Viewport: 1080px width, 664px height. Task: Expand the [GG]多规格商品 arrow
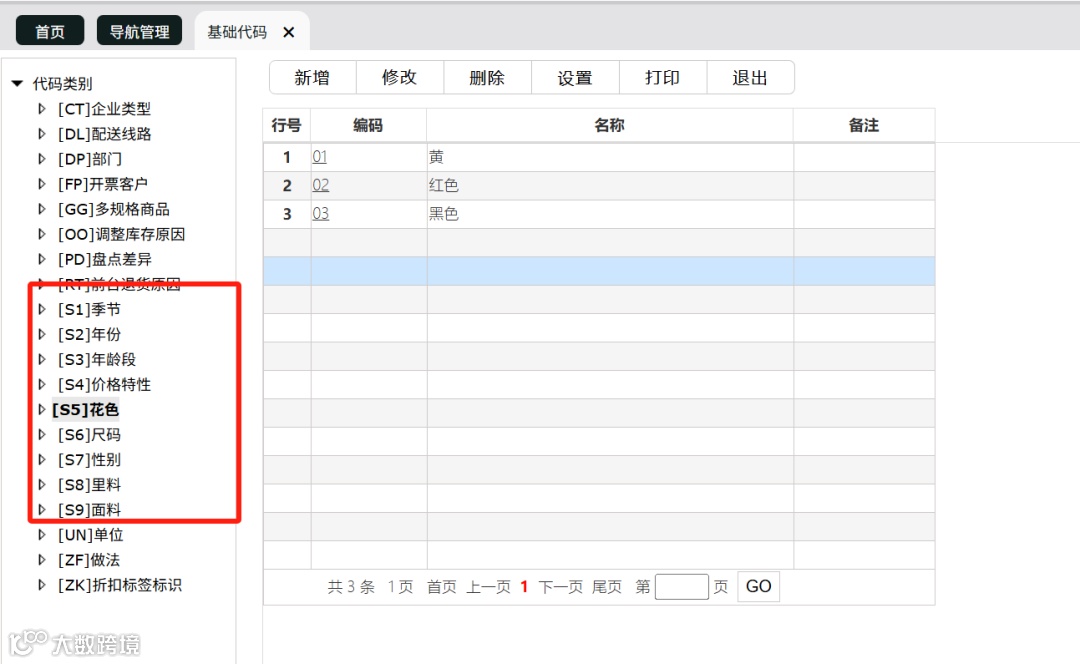point(41,209)
